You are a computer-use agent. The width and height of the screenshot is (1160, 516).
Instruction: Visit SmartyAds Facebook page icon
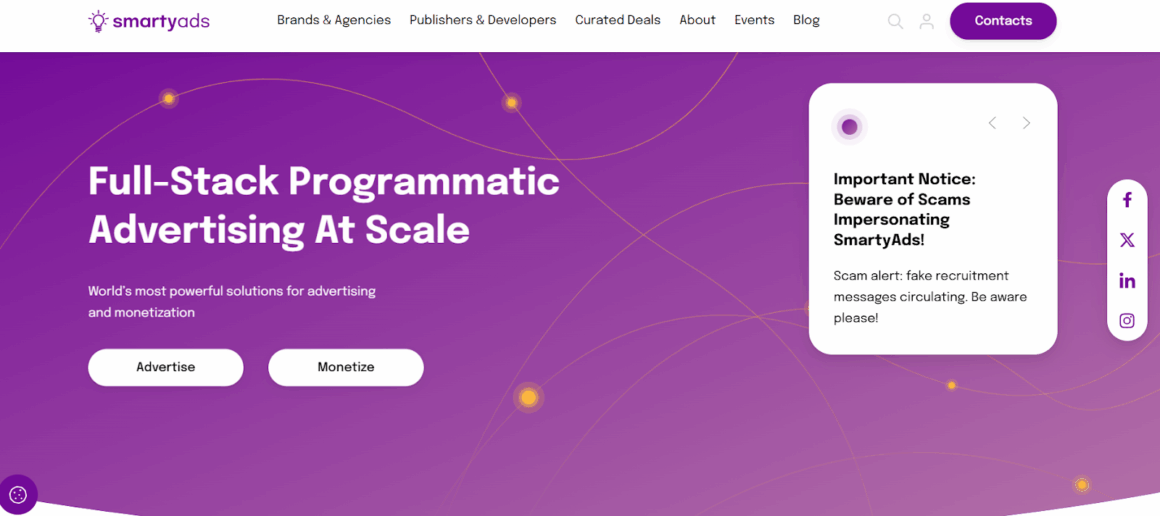point(1127,200)
